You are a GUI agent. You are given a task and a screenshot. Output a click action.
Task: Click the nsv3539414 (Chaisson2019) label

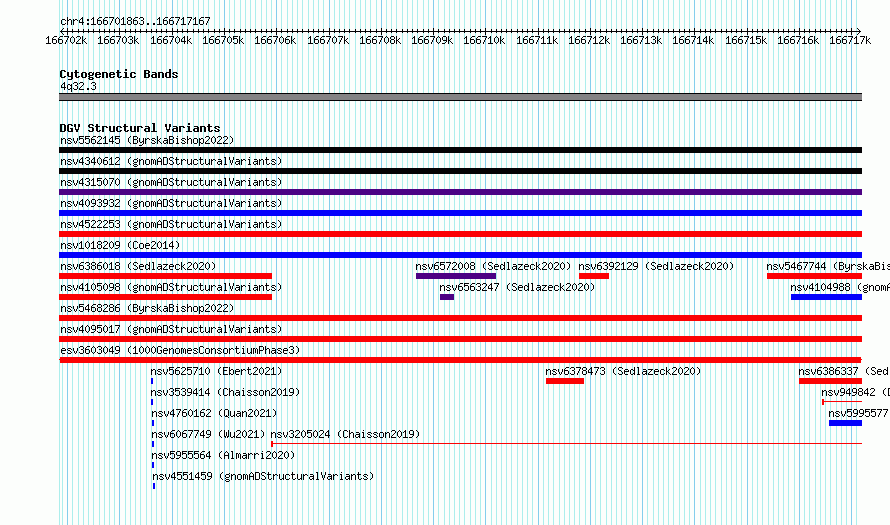(x=225, y=392)
